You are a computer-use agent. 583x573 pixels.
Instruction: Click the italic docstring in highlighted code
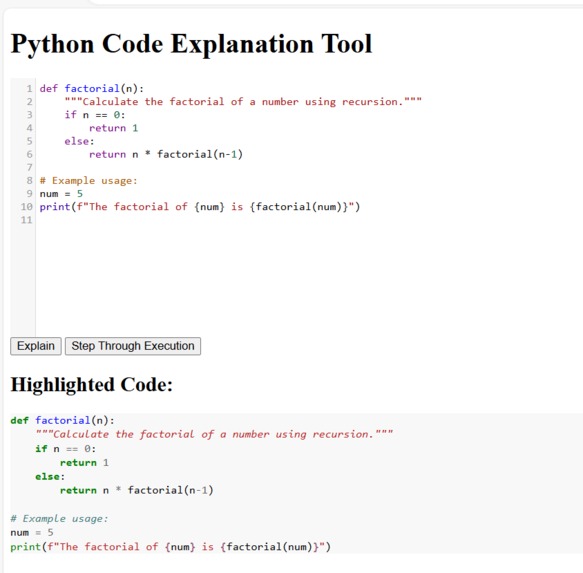[214, 434]
